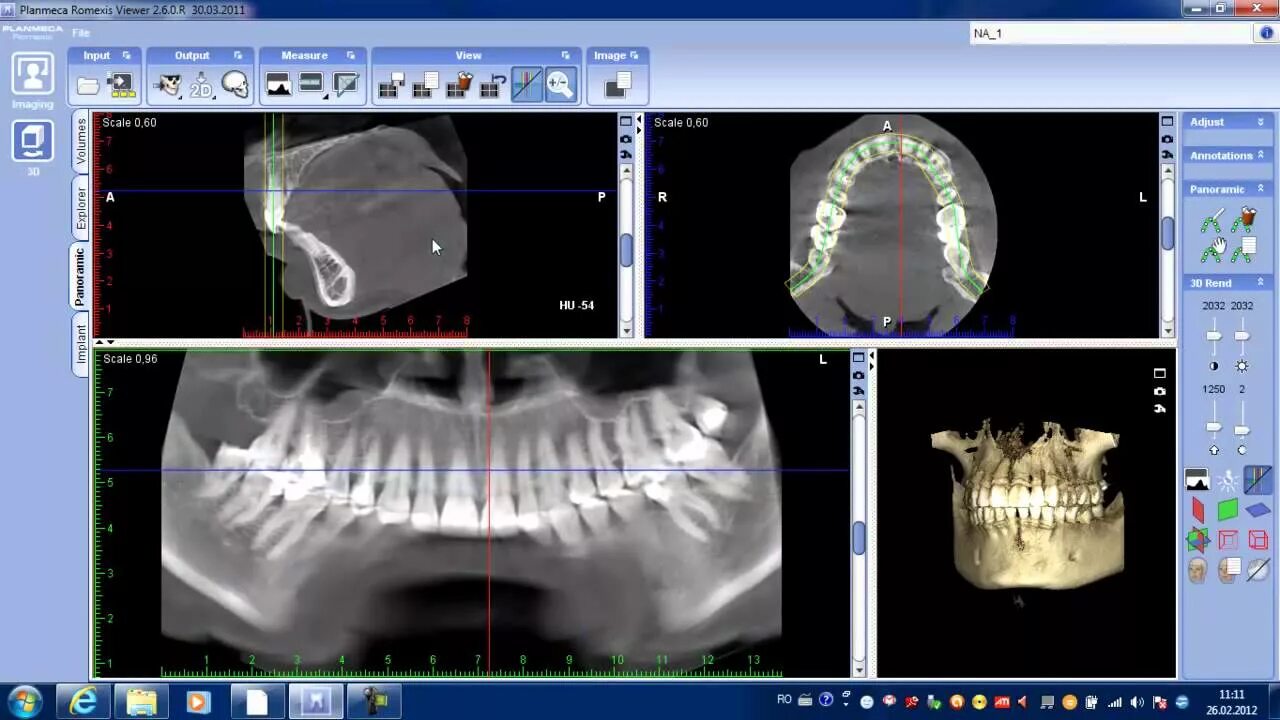This screenshot has height=720, width=1280.
Task: Expand the Input toolbar group
Action: coord(126,56)
